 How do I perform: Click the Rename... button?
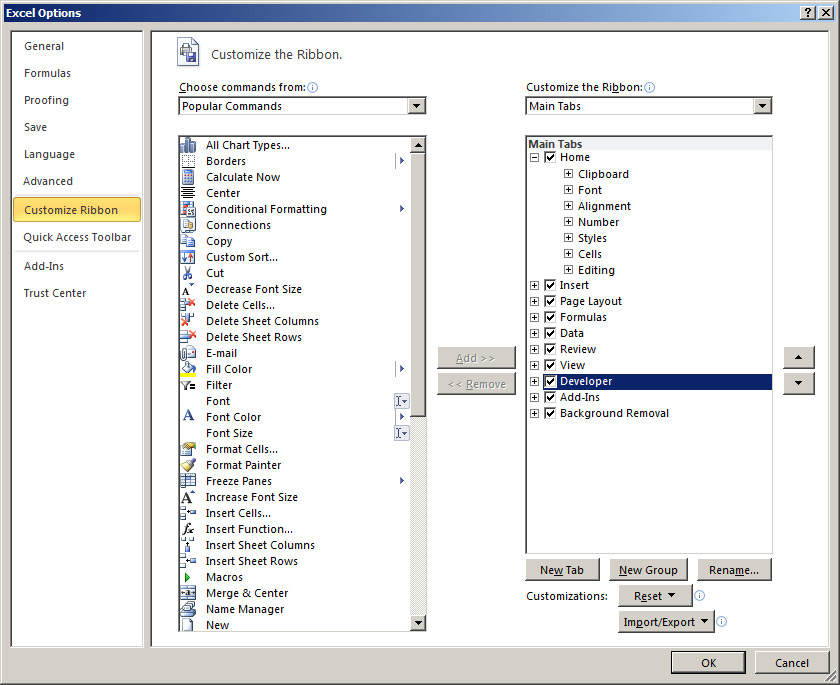(x=734, y=570)
